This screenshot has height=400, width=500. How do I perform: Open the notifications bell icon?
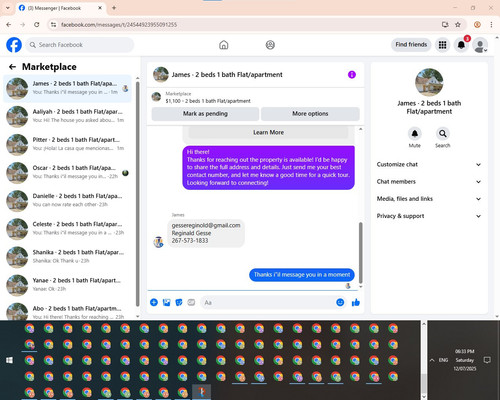coord(461,45)
